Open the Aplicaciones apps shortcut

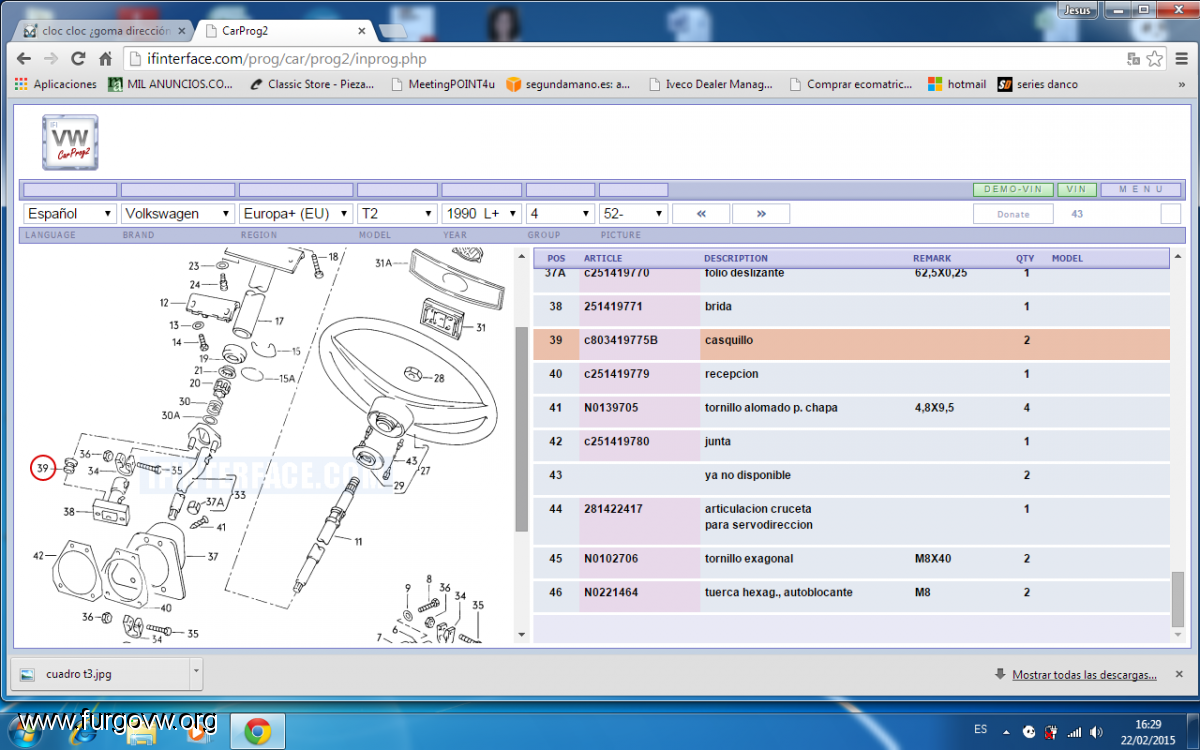tap(56, 84)
